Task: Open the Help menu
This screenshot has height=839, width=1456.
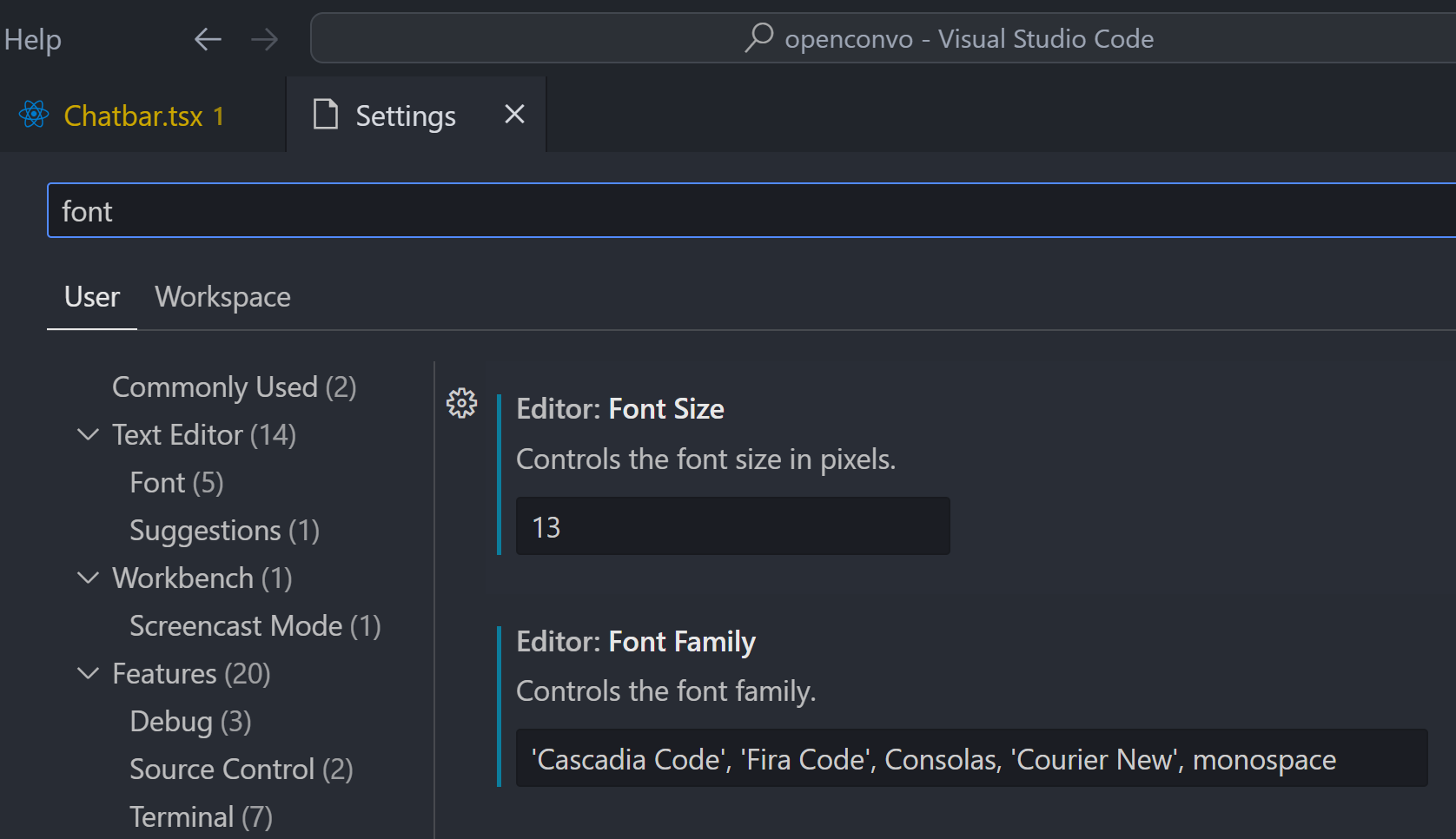Action: pyautogui.click(x=32, y=39)
